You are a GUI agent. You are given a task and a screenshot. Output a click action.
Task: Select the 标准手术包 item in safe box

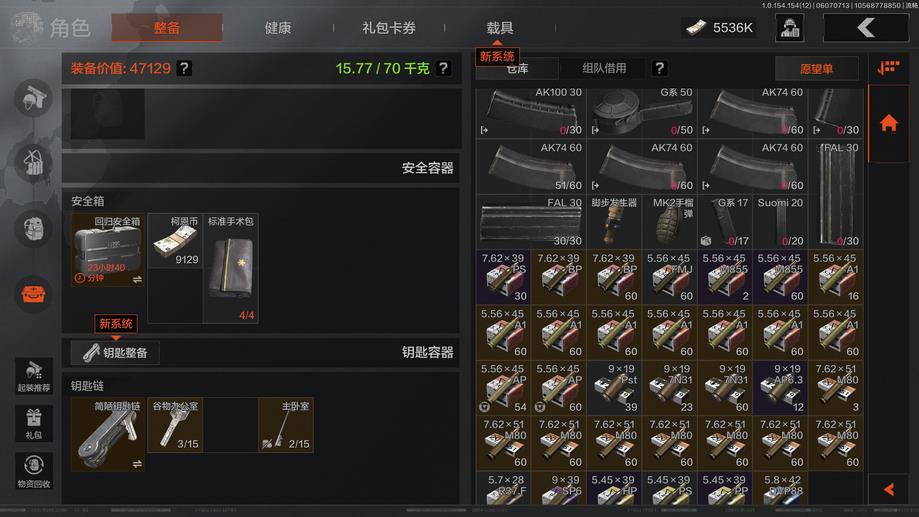(230, 268)
